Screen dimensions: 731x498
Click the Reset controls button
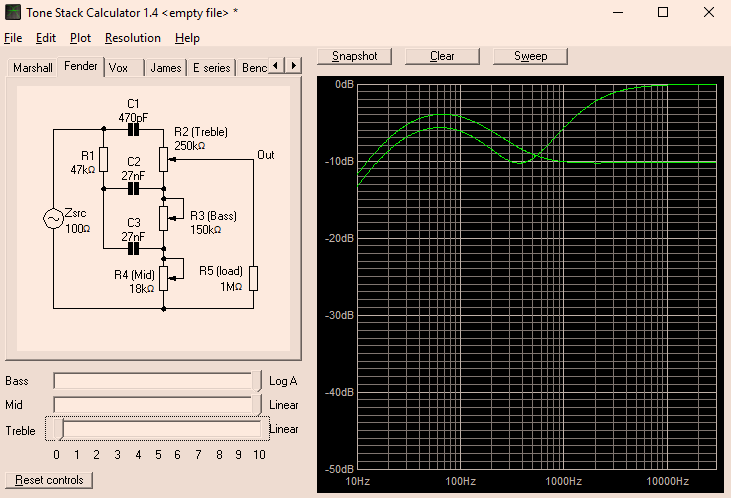(49, 480)
